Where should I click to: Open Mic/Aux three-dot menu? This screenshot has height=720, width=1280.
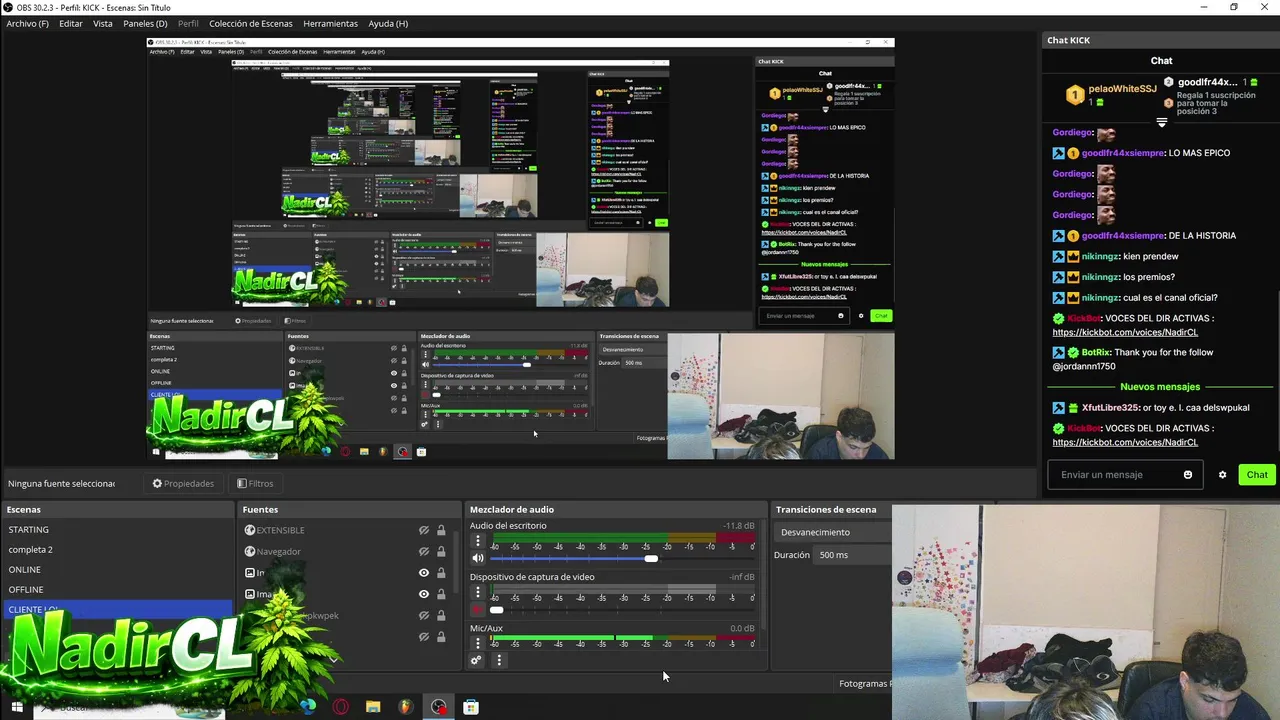(477, 643)
